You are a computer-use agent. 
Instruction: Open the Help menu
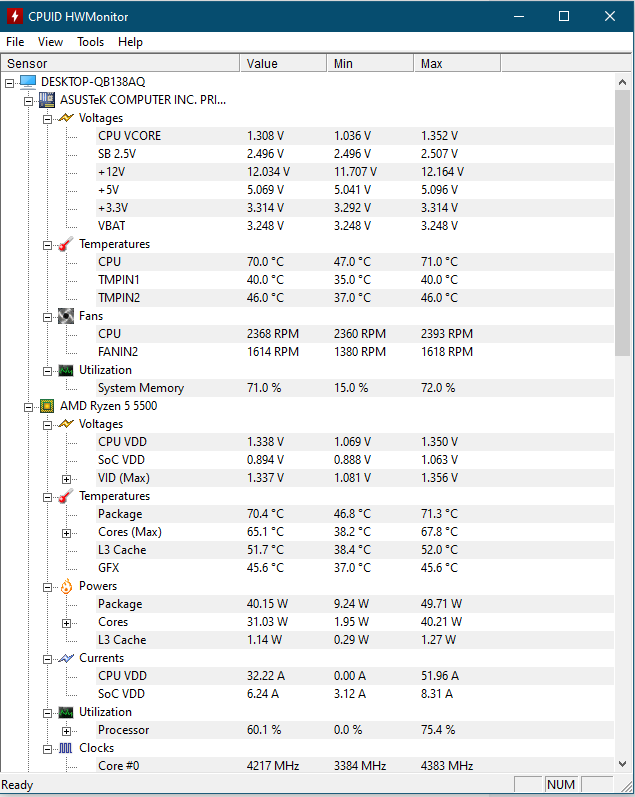130,42
